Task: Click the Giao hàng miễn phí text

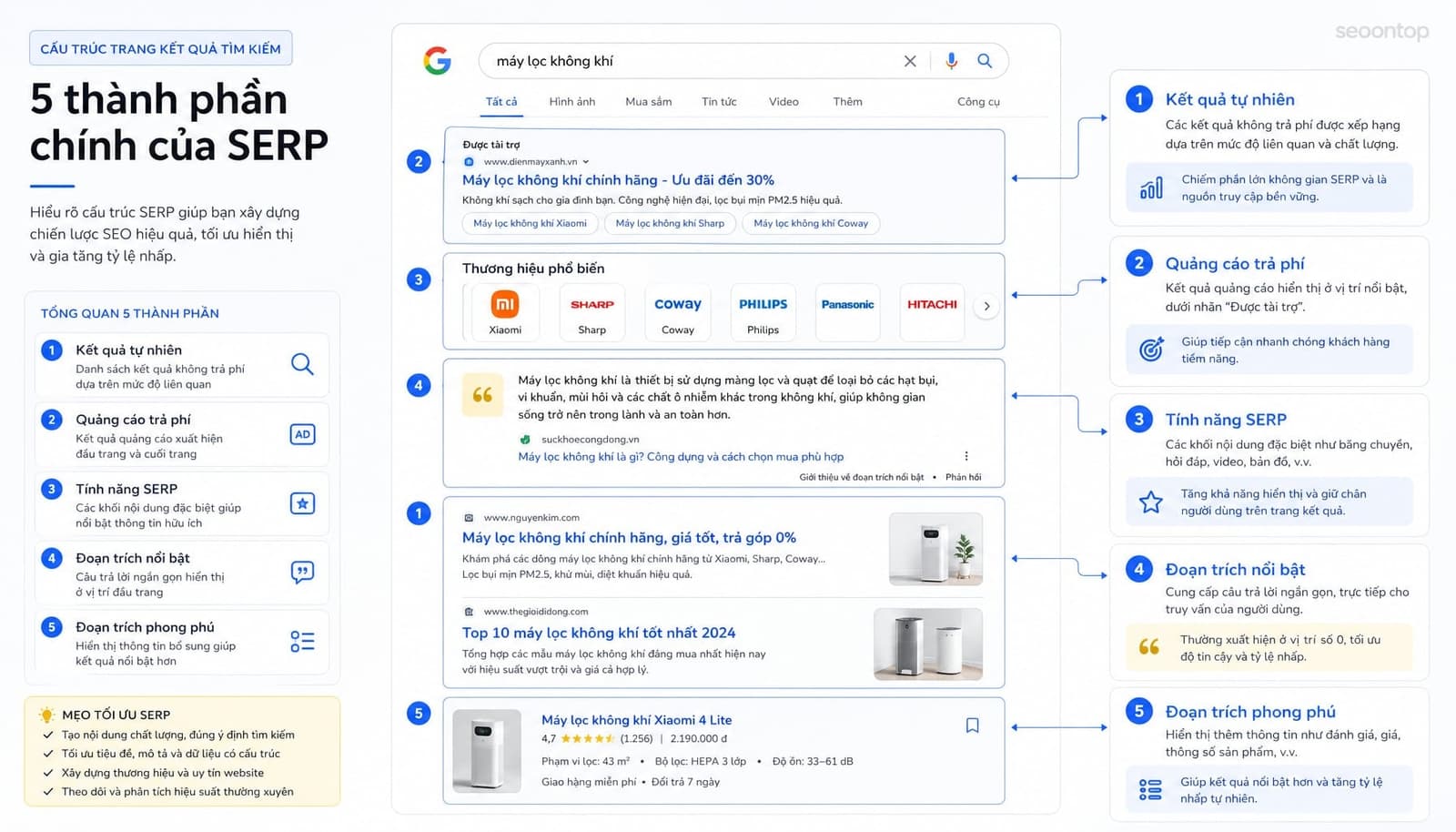Action: click(x=589, y=782)
